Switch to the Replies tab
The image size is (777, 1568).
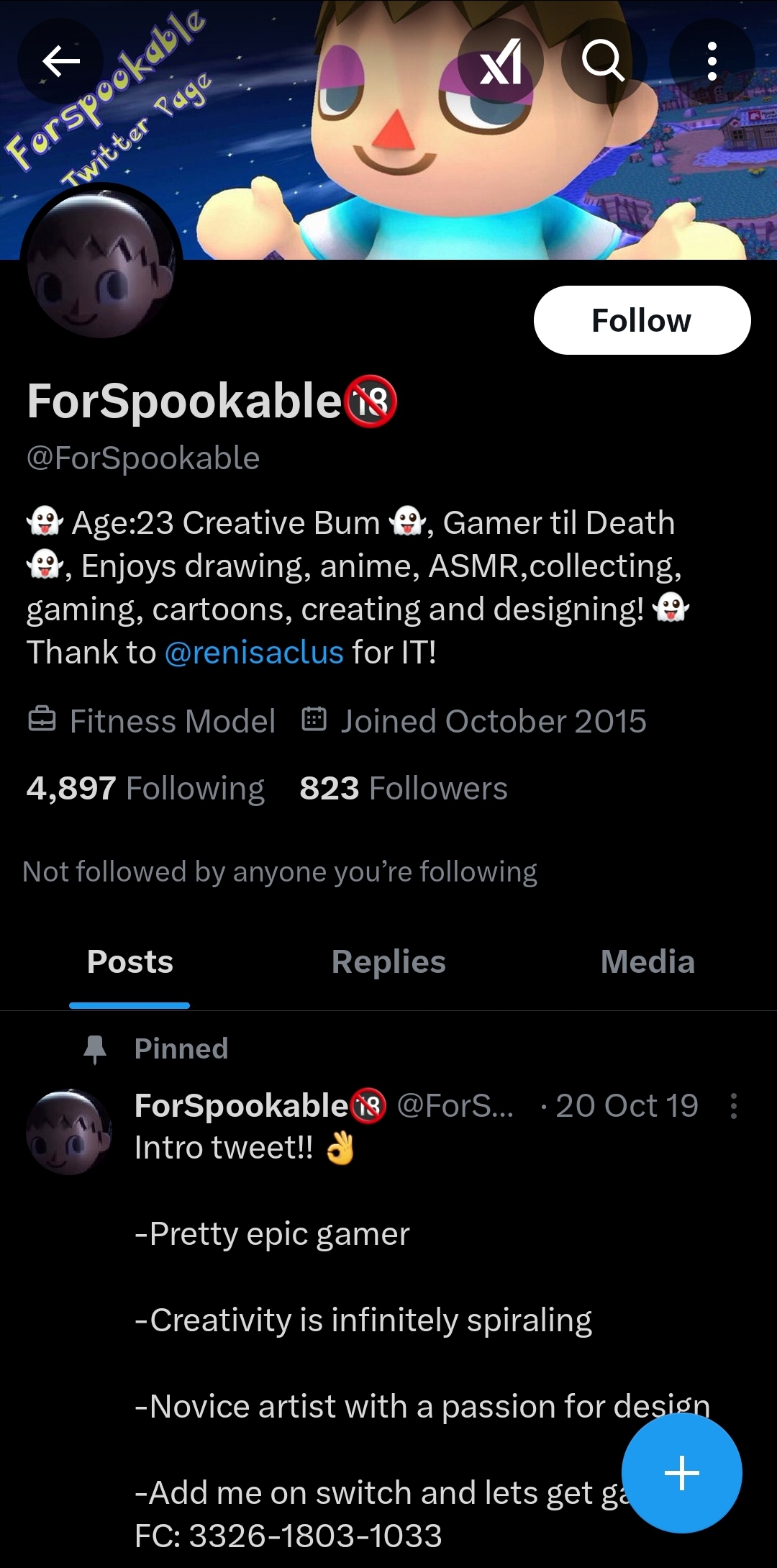388,962
